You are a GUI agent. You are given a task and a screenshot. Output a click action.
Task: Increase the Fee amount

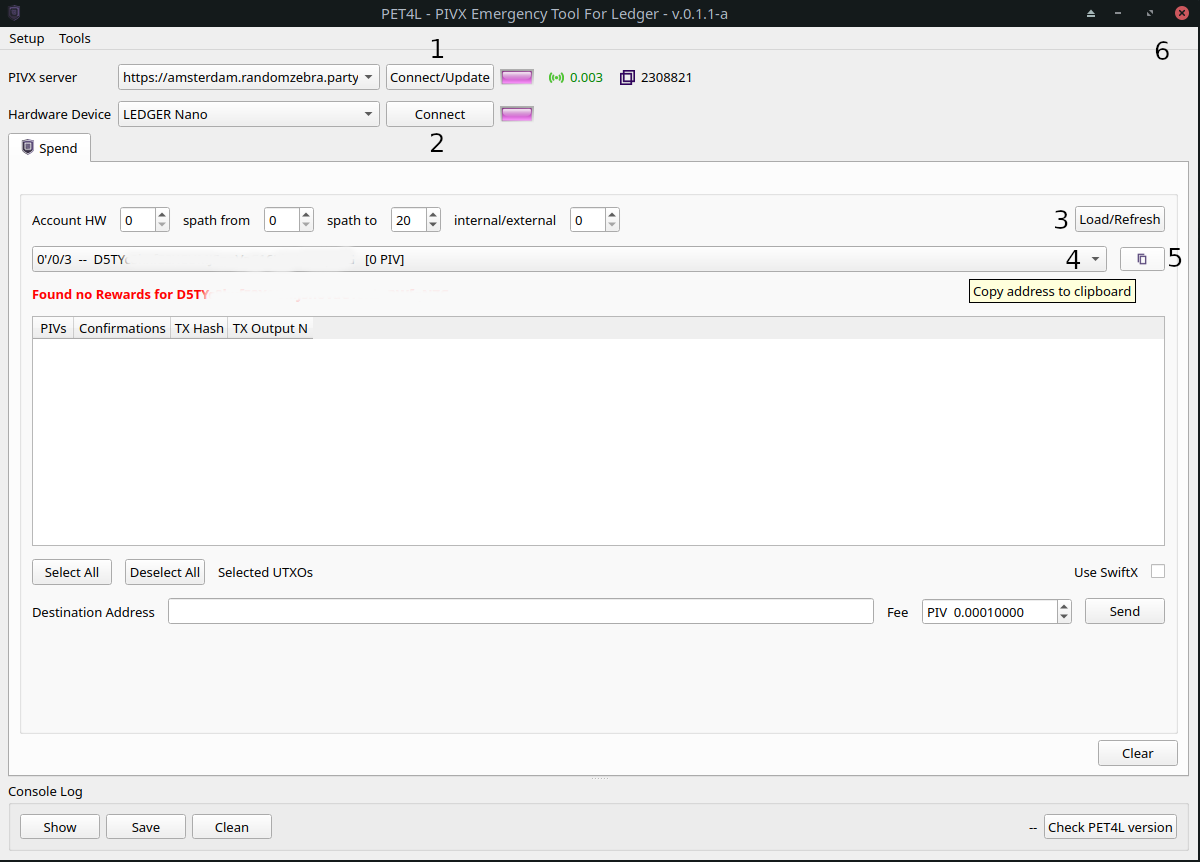[x=1064, y=606]
